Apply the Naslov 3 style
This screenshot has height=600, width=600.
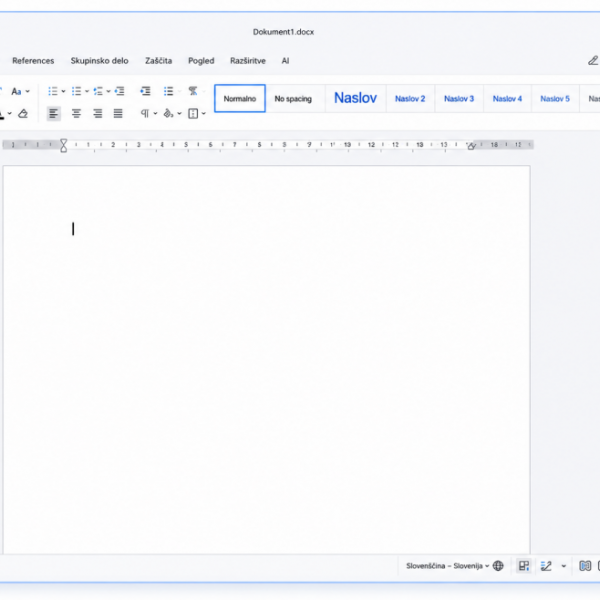tap(459, 99)
